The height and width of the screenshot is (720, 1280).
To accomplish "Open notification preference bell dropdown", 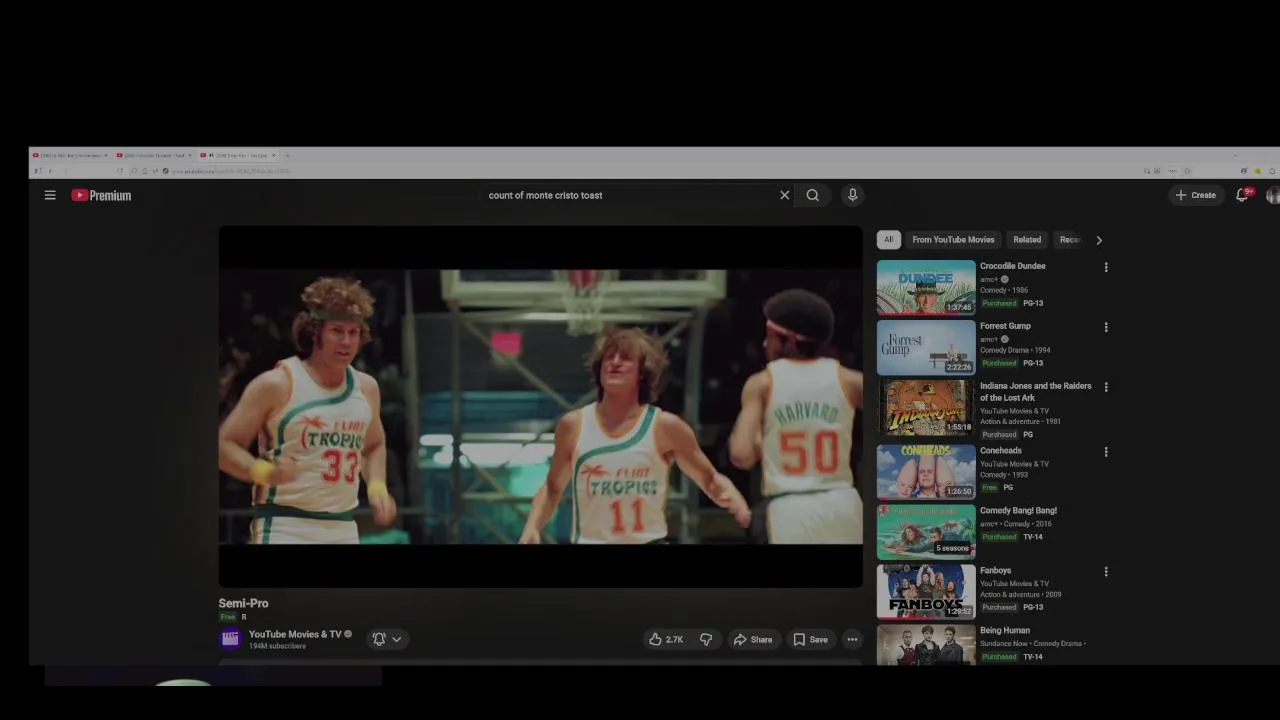I will click(x=387, y=639).
